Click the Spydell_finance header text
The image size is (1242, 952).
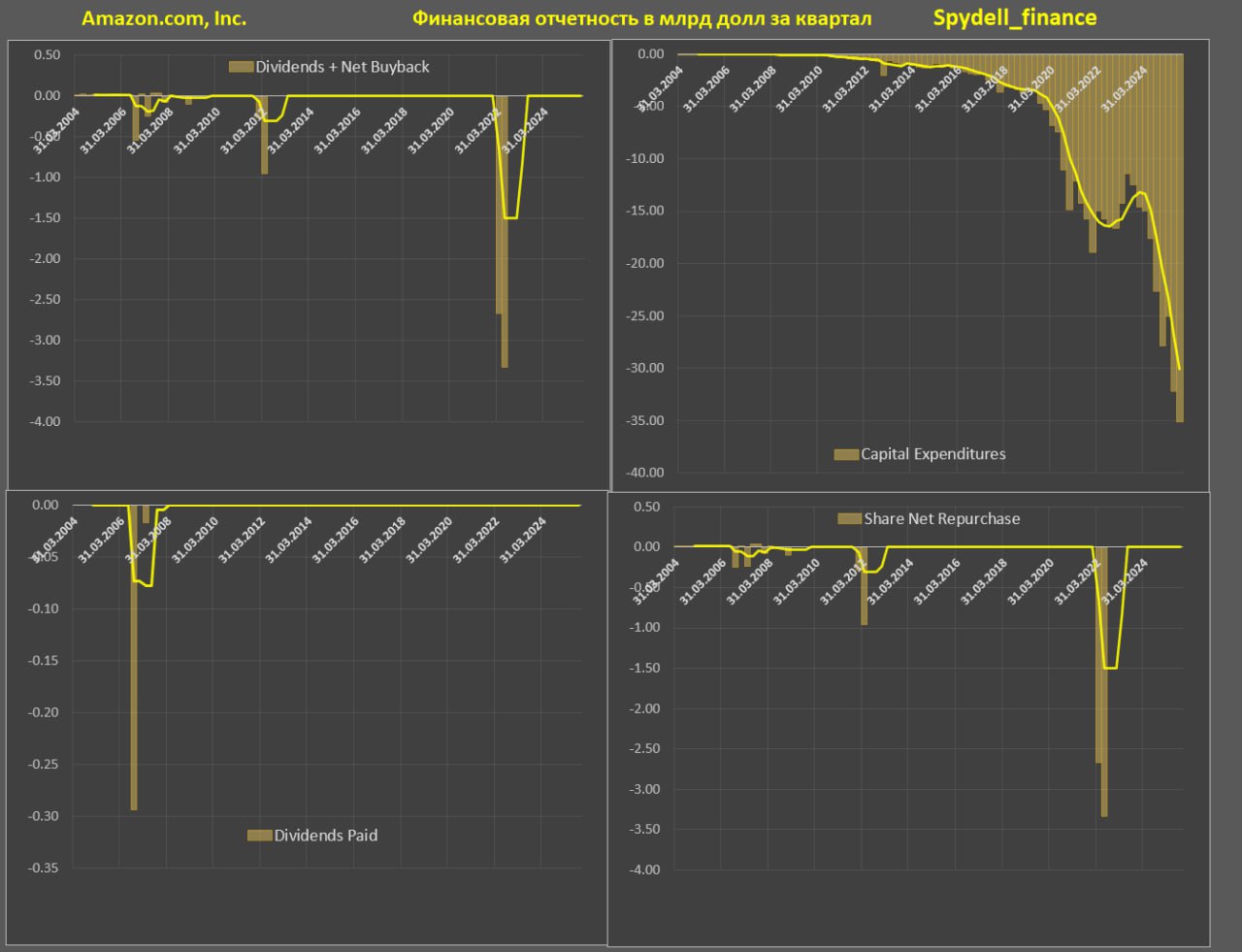1014,17
